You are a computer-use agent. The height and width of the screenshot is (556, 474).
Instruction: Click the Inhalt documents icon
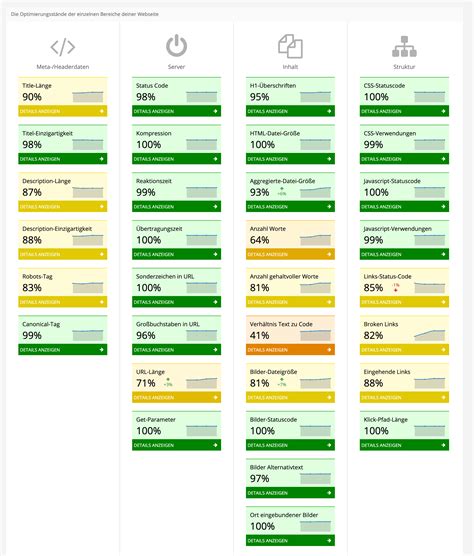(x=290, y=46)
